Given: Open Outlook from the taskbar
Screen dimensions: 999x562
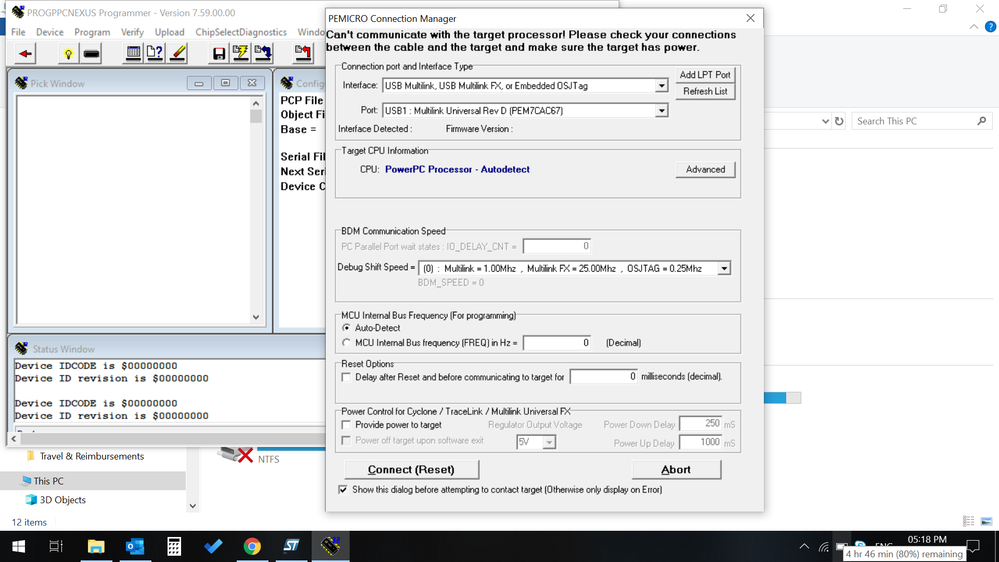Looking at the screenshot, I should click(134, 546).
